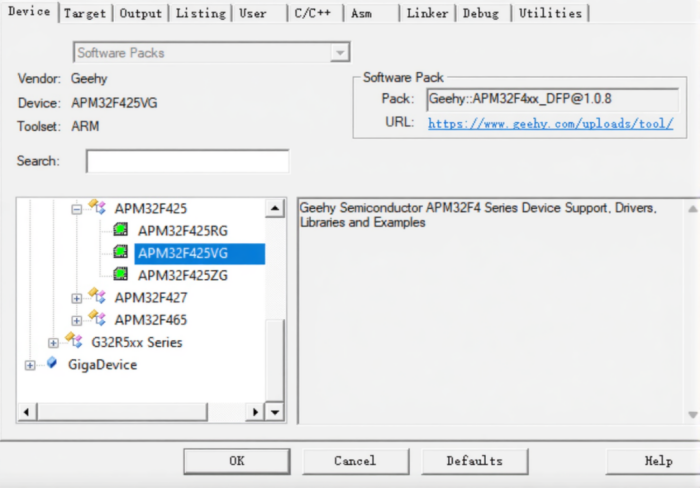Image resolution: width=700 pixels, height=488 pixels.
Task: Click the Defaults button
Action: pos(474,461)
